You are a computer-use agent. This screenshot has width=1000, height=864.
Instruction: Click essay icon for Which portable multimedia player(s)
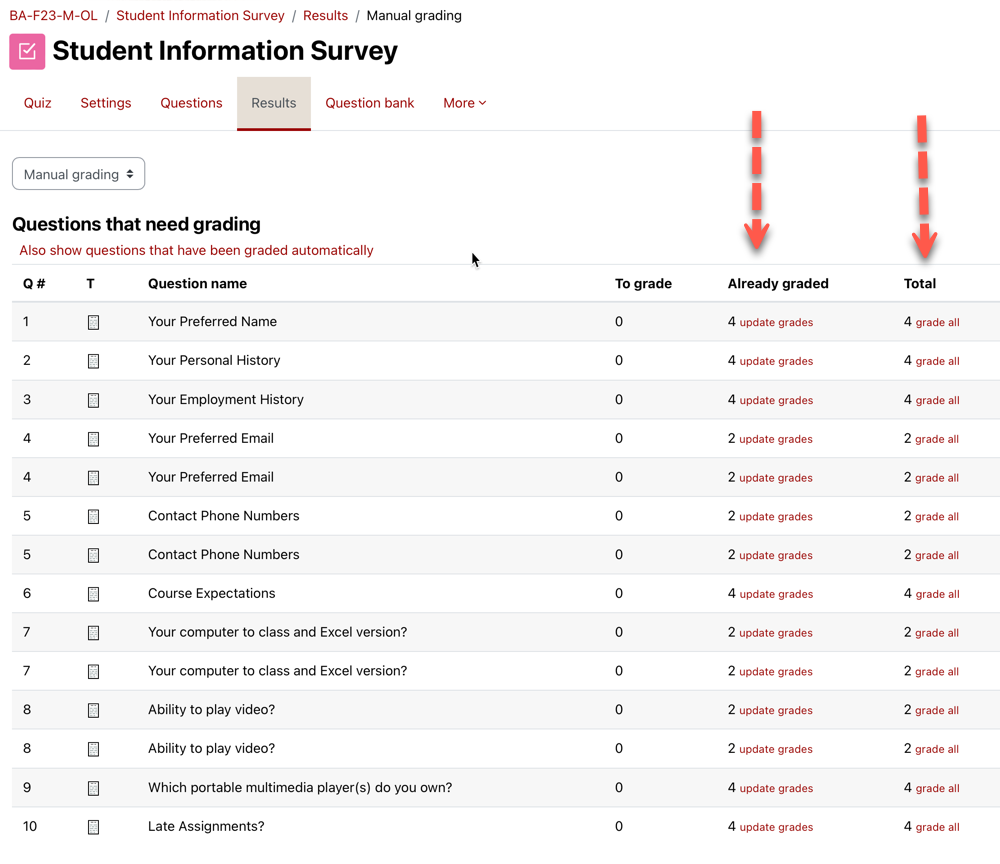pyautogui.click(x=93, y=788)
